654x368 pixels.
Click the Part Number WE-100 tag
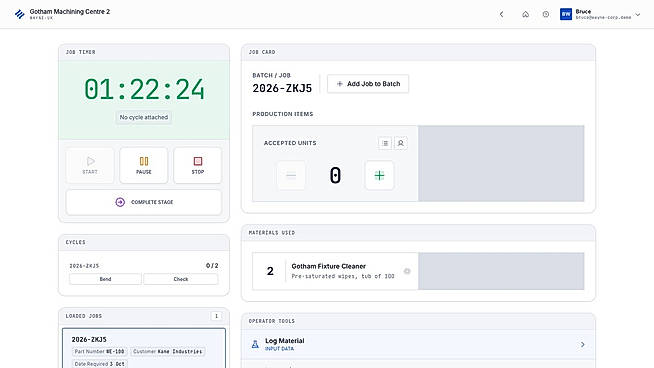tap(99, 351)
